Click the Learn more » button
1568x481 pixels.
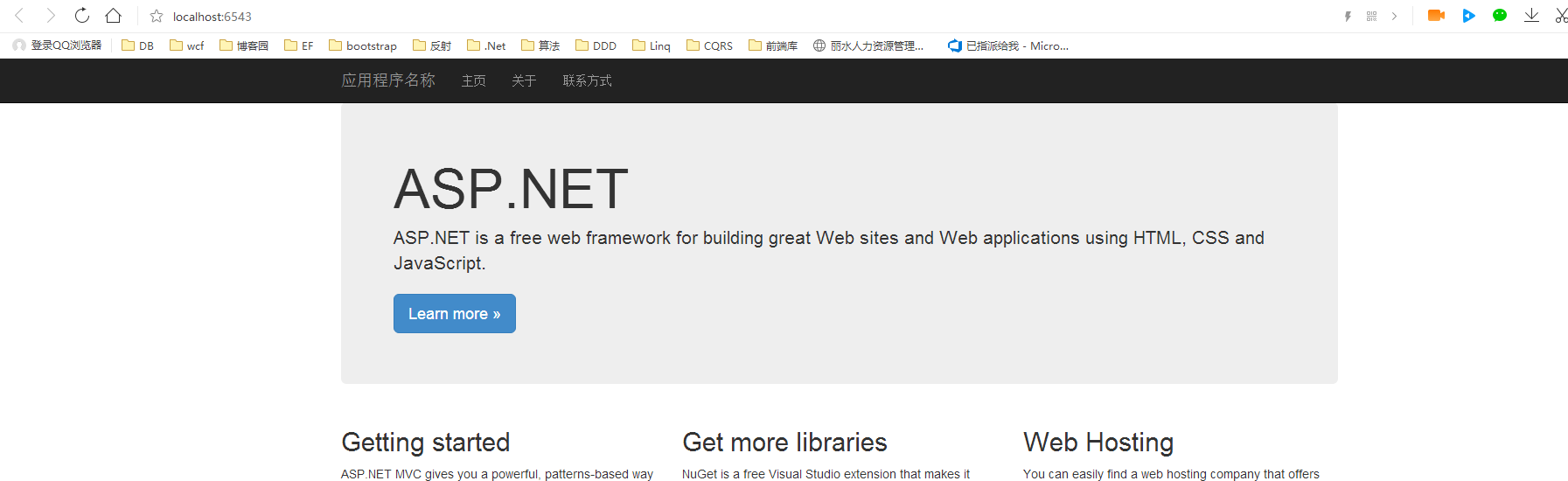[x=454, y=313]
